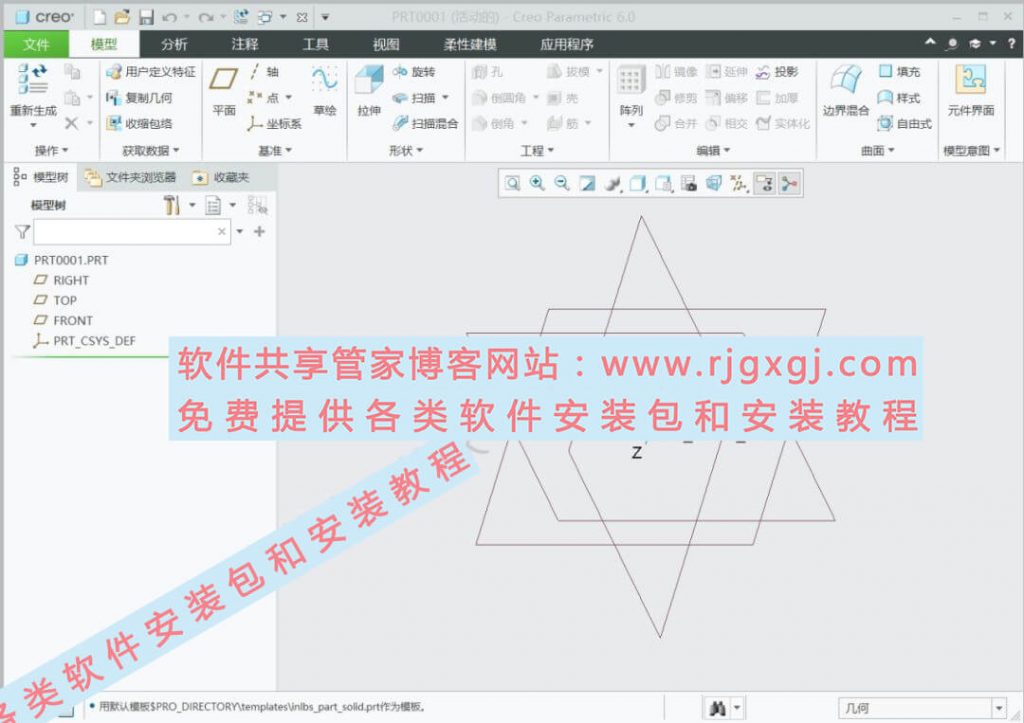Open the saved orientations icon in graphics toolbar
1024x723 pixels.
[x=664, y=184]
